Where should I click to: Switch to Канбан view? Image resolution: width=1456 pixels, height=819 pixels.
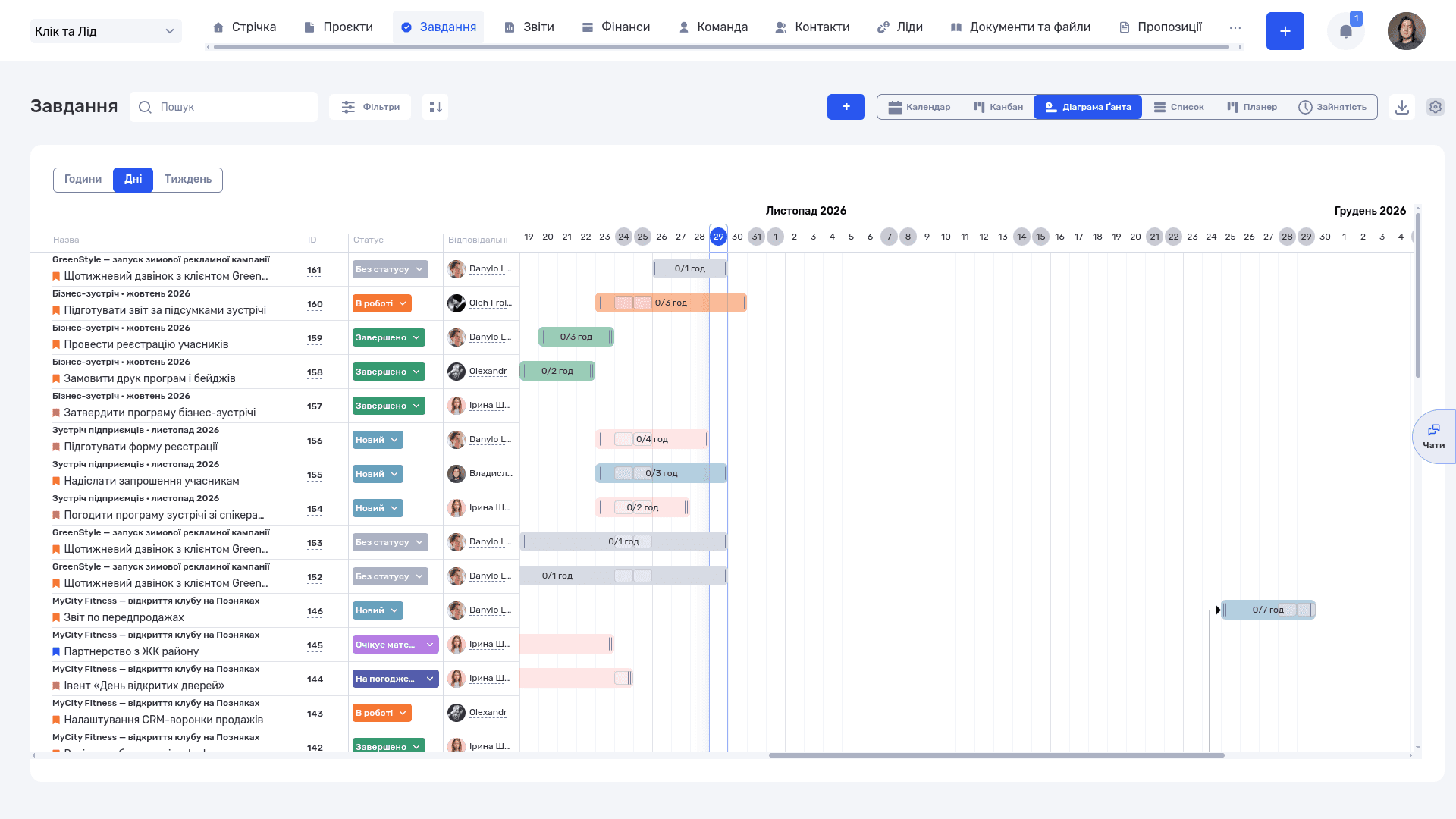click(998, 107)
